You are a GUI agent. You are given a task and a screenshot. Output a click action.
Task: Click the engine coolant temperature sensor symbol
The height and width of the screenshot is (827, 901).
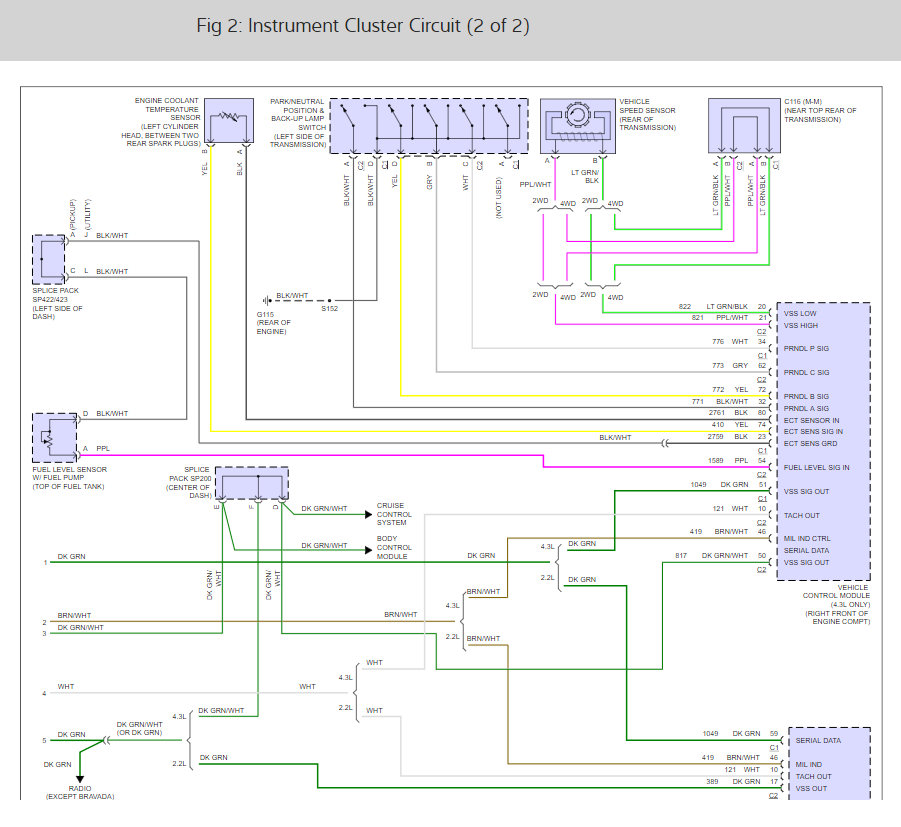point(229,121)
